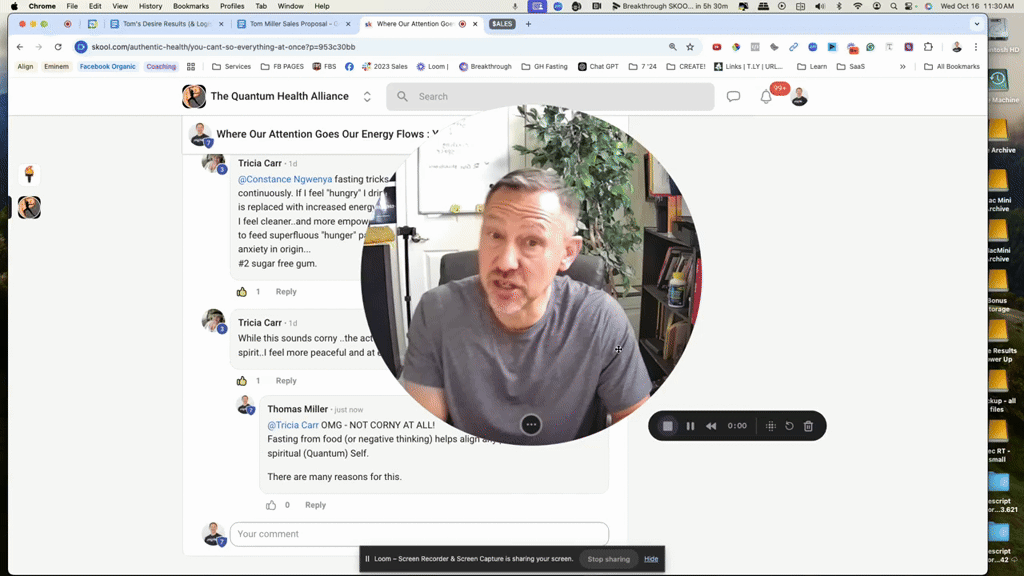Image resolution: width=1024 pixels, height=576 pixels.
Task: Click into the Your comment field
Action: (x=419, y=534)
